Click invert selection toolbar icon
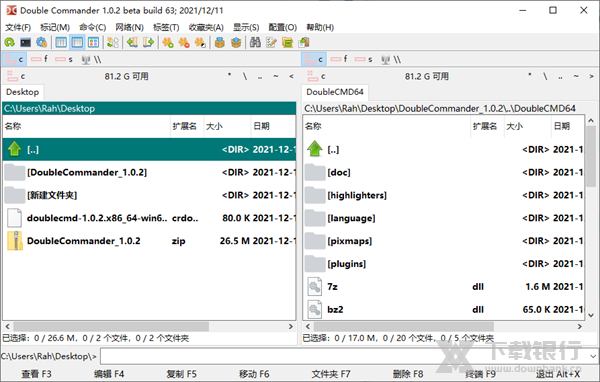 tap(200, 42)
